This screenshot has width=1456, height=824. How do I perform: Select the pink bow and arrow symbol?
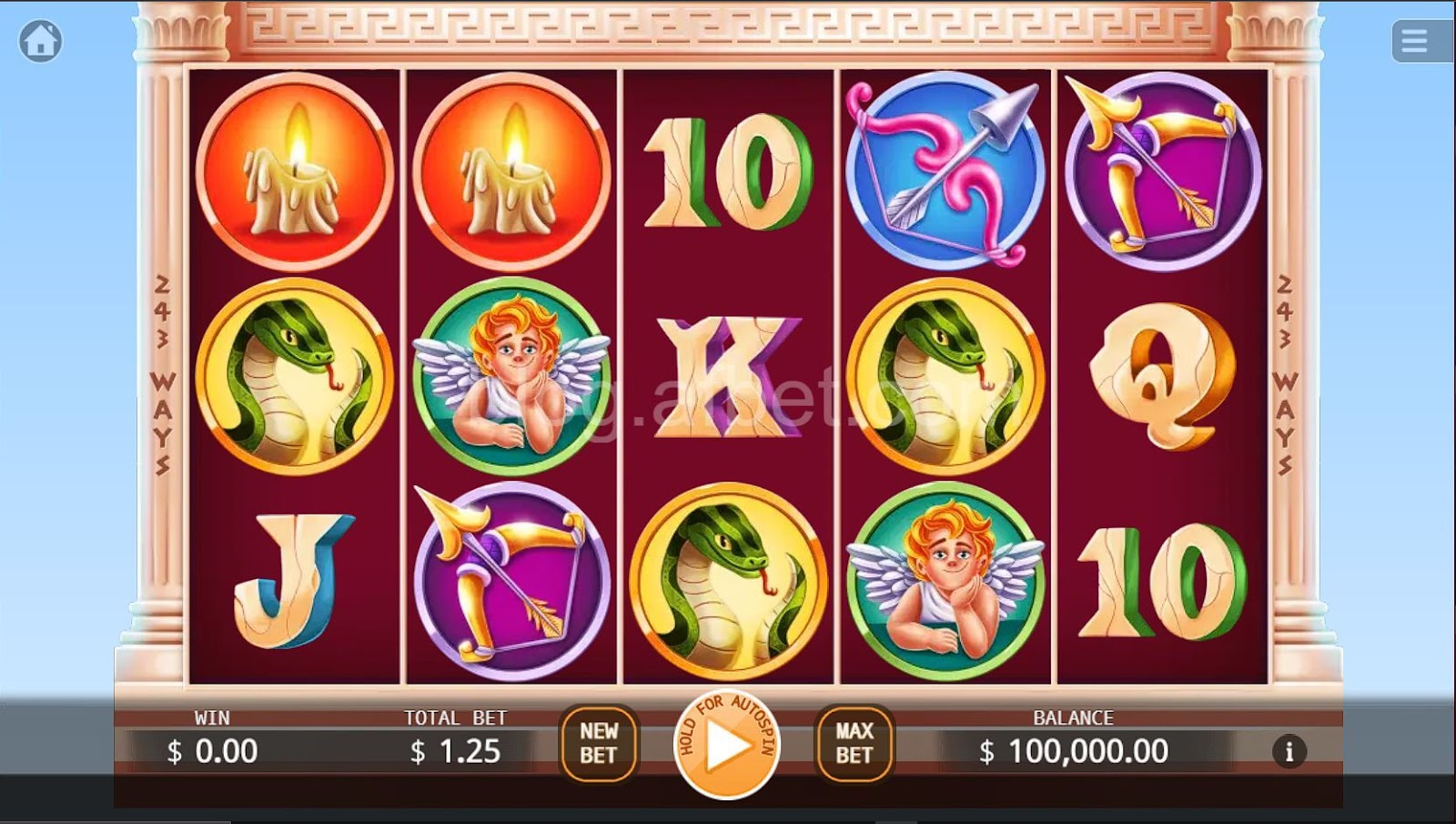click(945, 171)
